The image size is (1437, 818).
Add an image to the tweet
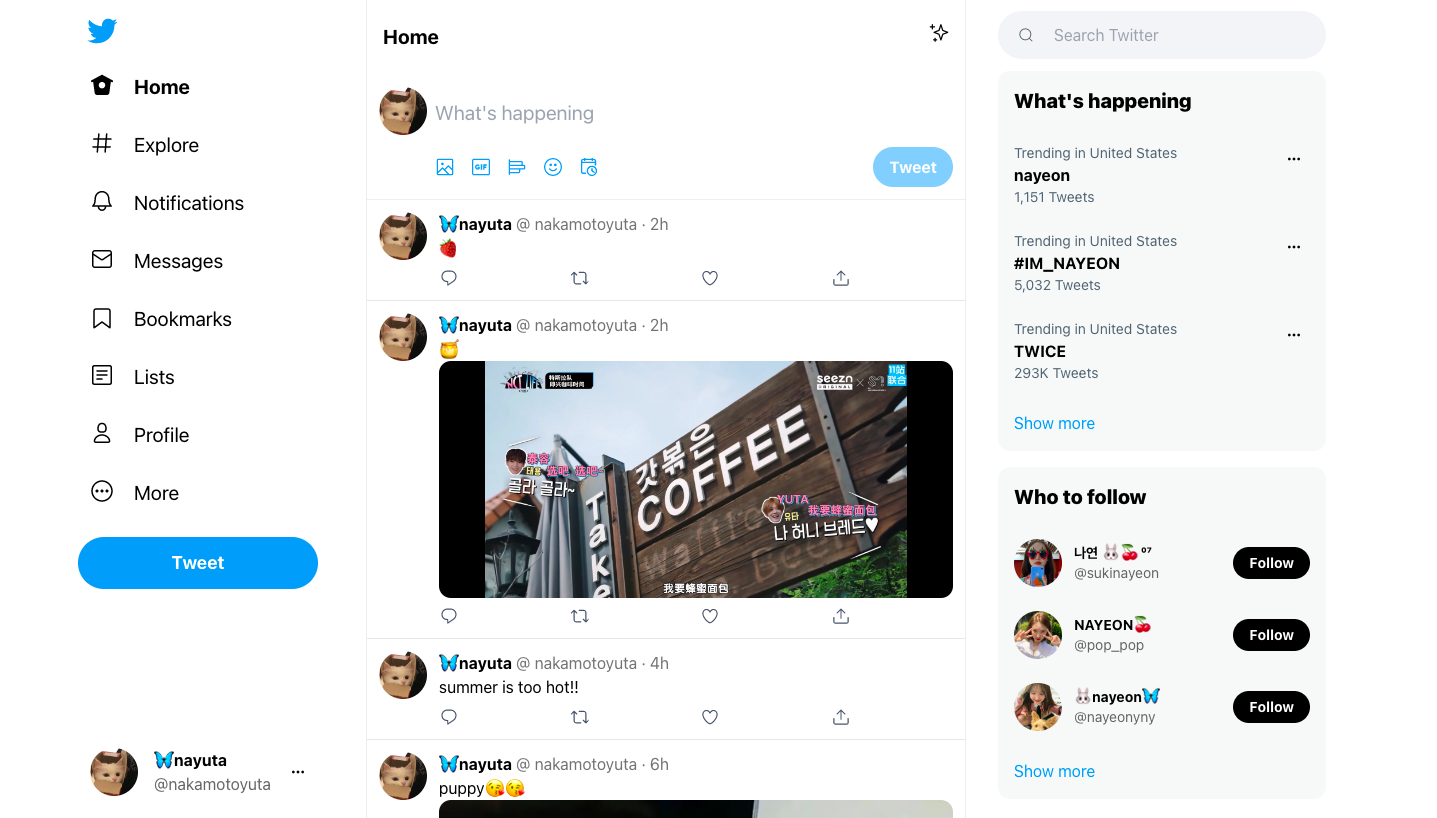(445, 167)
